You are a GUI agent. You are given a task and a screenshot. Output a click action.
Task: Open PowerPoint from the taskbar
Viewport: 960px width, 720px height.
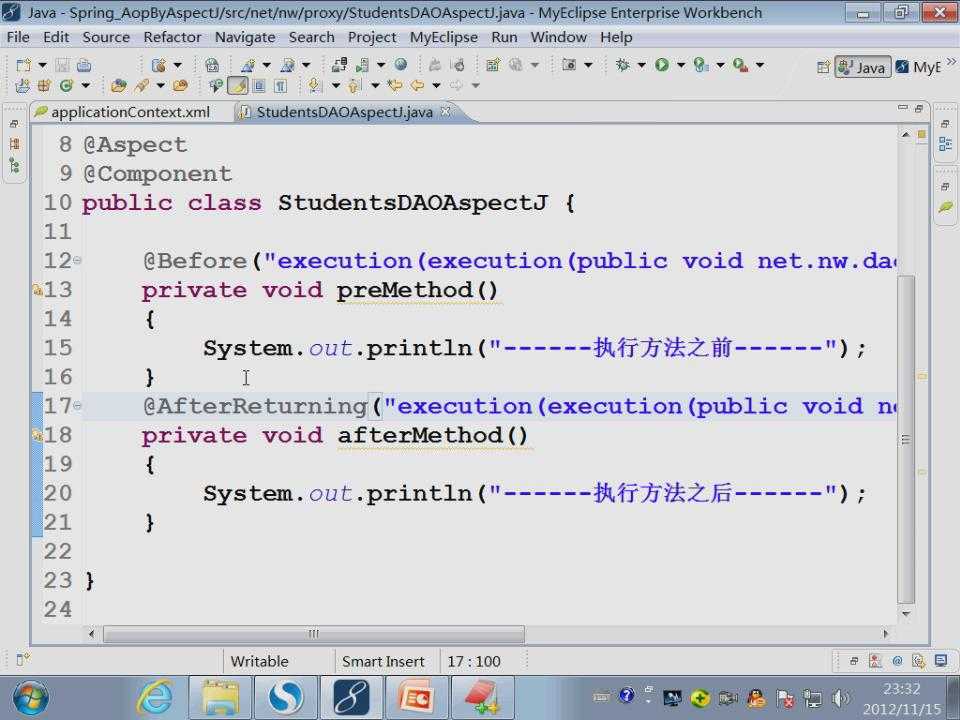(416, 697)
